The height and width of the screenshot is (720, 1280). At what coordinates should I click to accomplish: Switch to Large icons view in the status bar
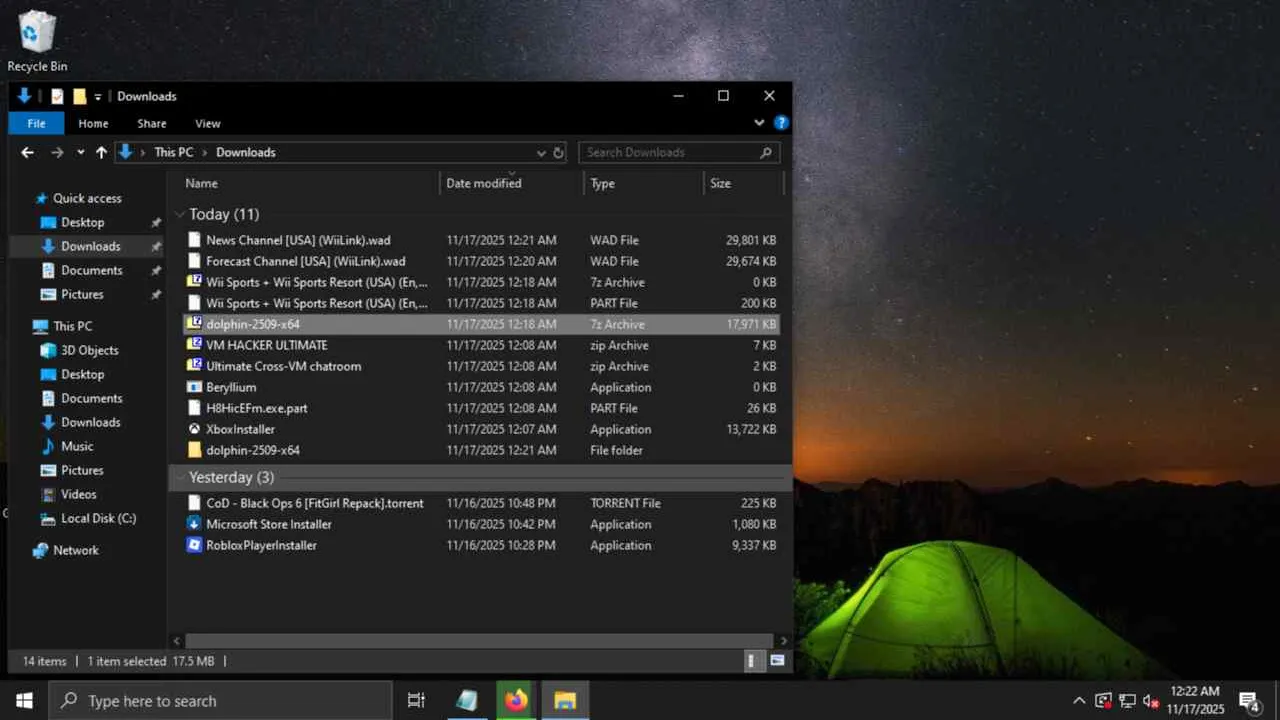click(777, 661)
